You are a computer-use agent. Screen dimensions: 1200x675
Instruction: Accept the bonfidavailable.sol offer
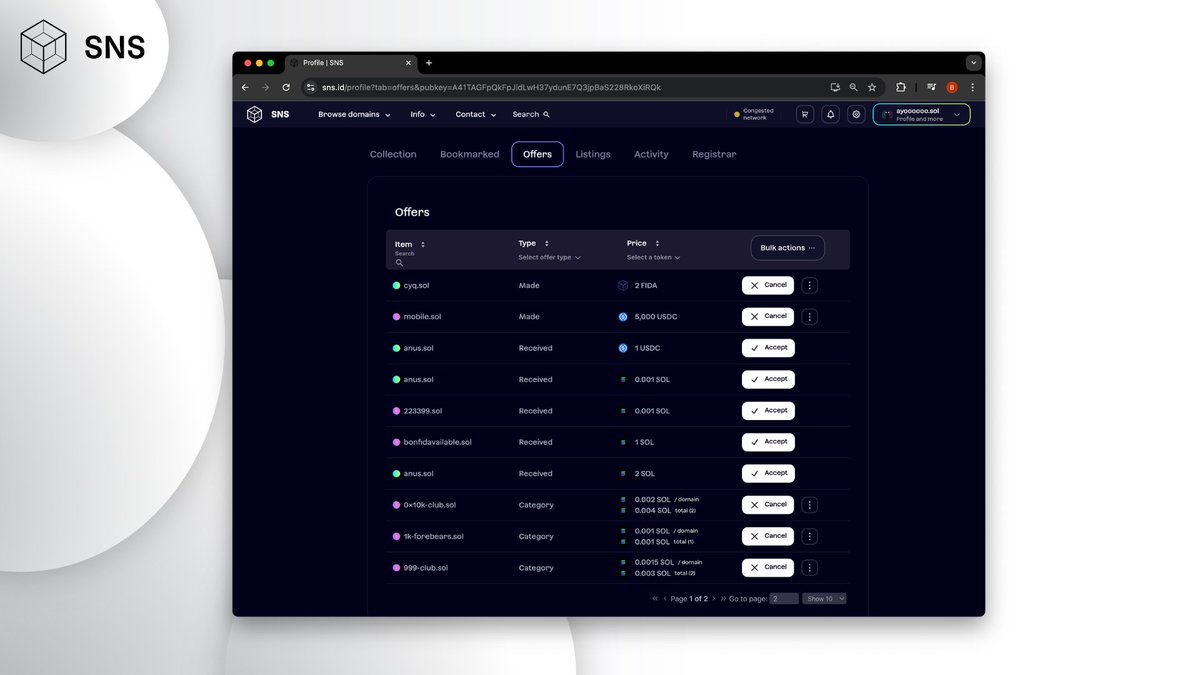point(768,442)
